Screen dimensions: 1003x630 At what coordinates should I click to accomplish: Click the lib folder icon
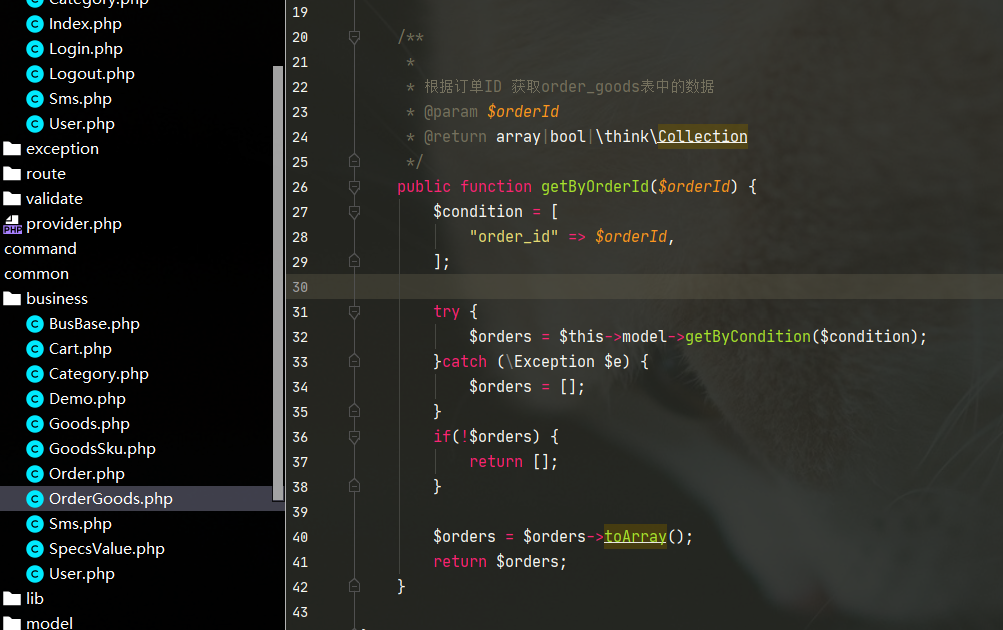12,599
